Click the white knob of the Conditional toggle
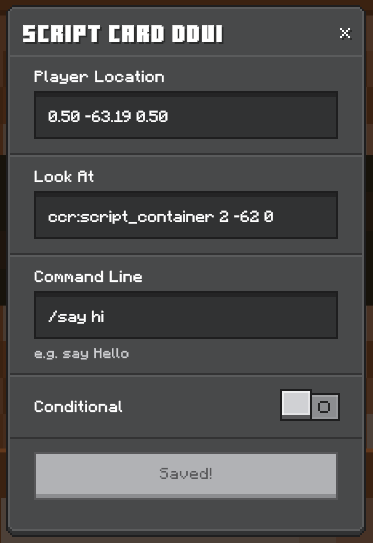Screen dimensions: 373x543 296,403
